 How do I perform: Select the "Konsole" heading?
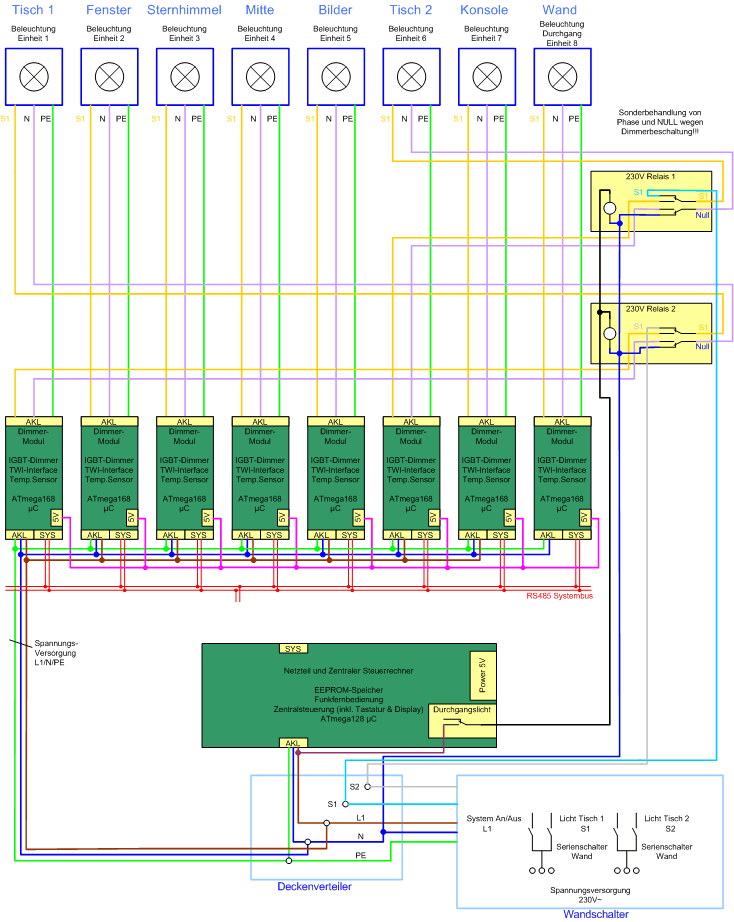484,10
